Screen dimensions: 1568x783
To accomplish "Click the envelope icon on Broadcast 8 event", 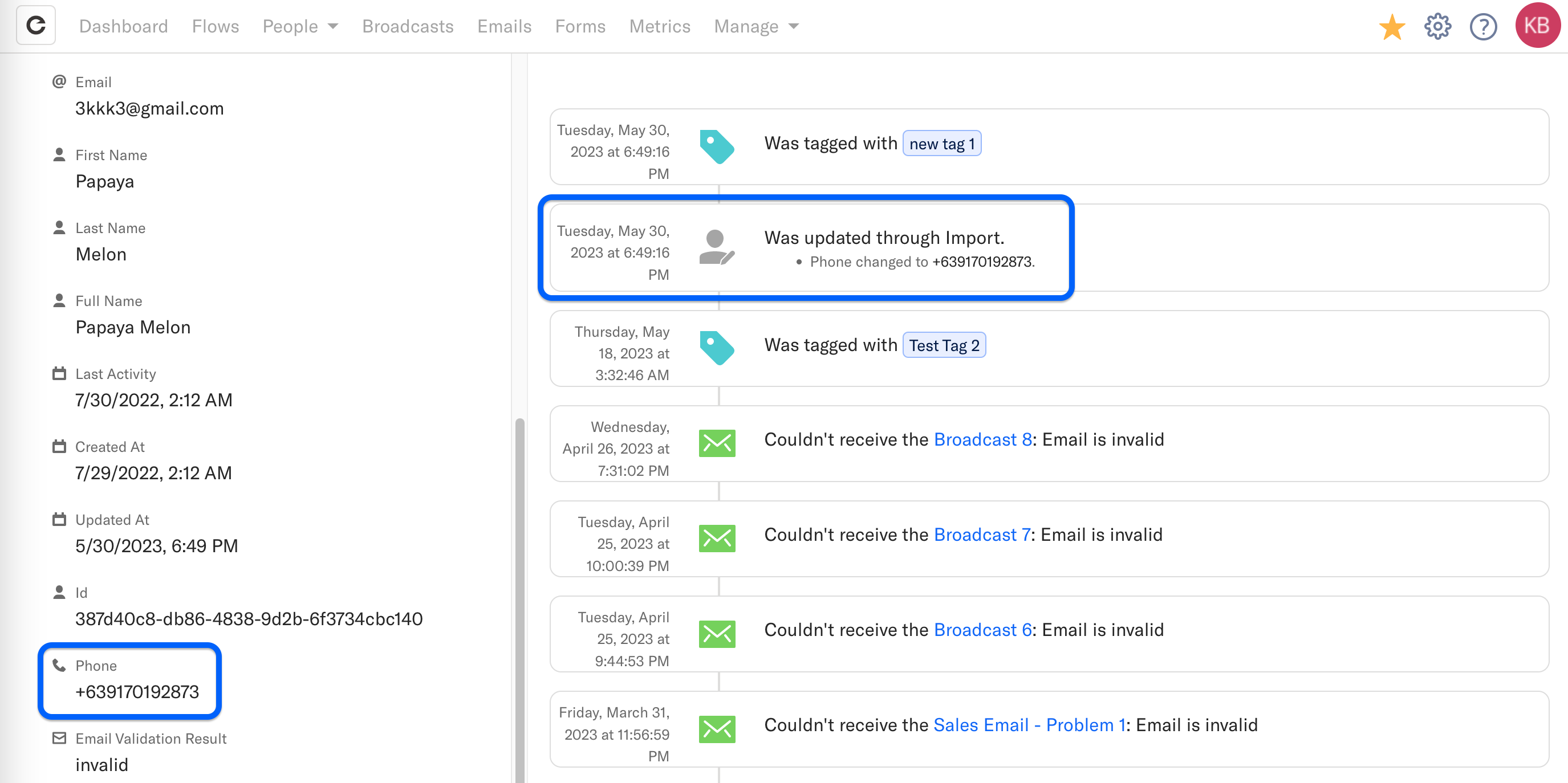I will (x=717, y=443).
